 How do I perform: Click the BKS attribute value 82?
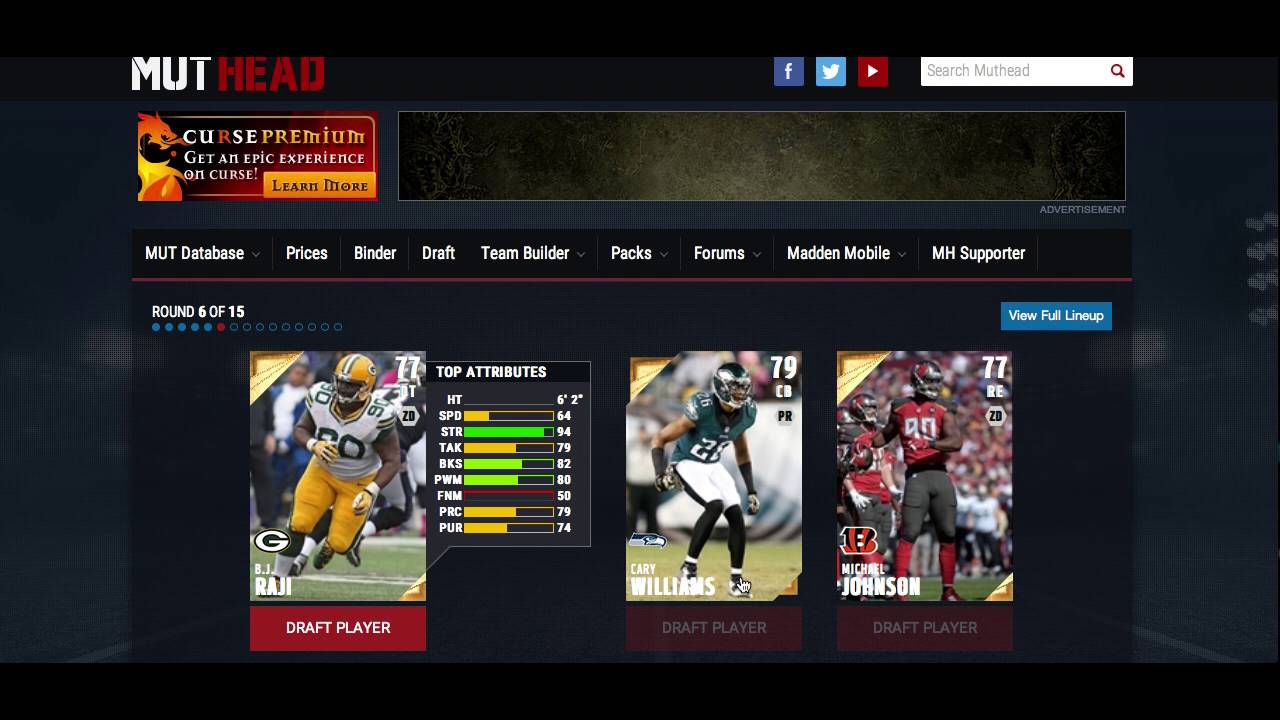pyautogui.click(x=564, y=464)
